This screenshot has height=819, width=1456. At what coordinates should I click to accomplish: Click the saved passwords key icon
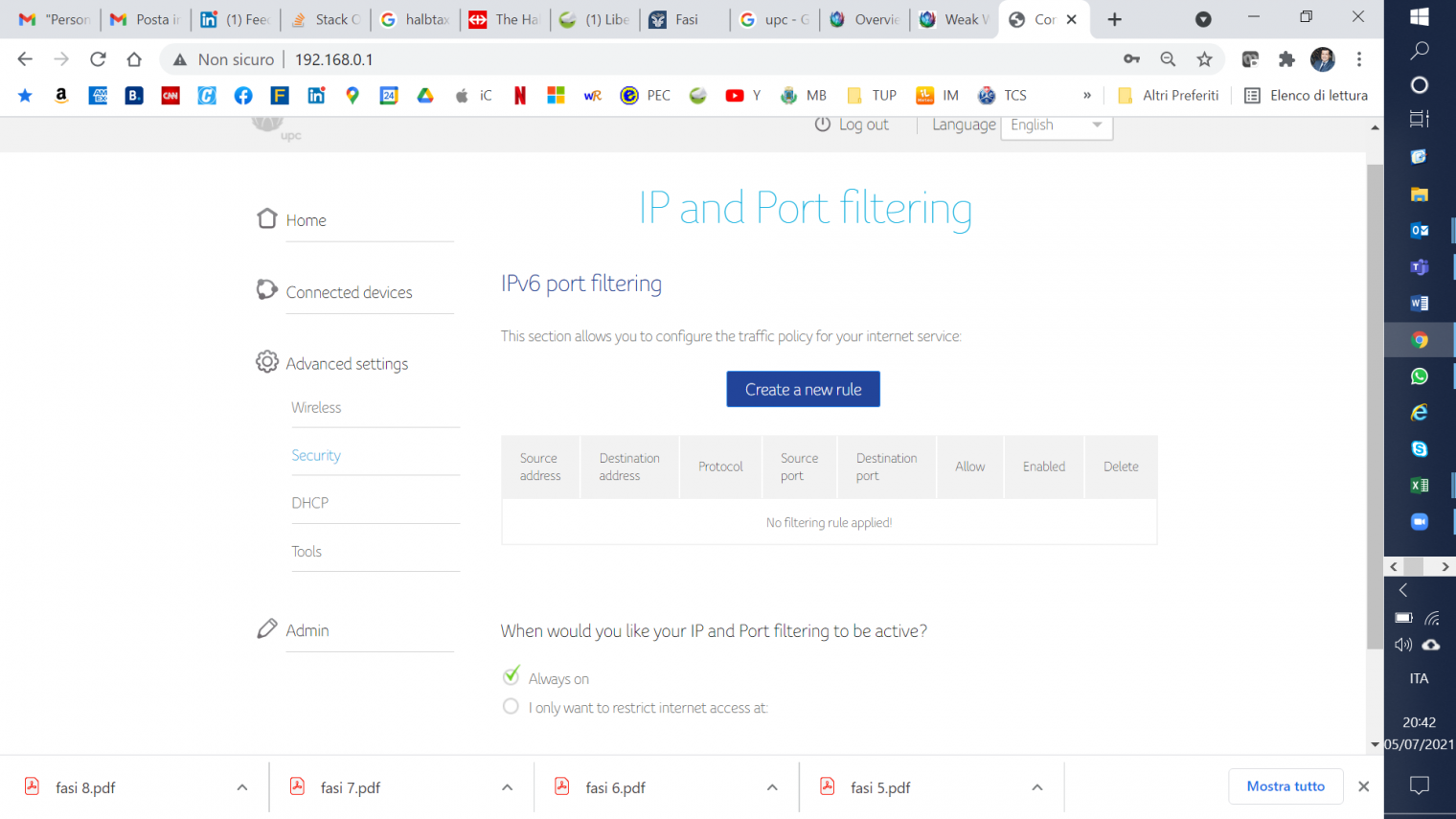1131,59
